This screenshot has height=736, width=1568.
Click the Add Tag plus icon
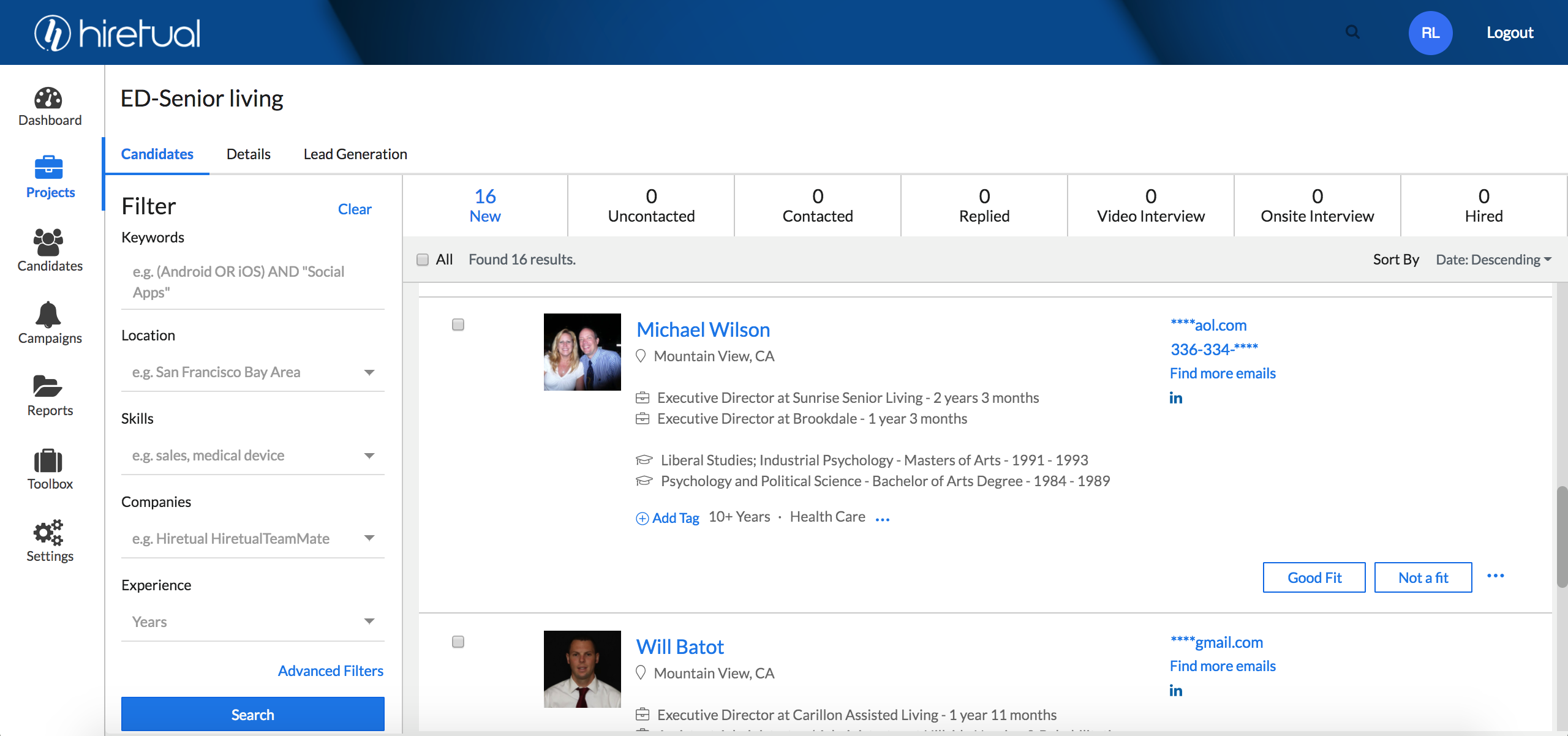click(642, 519)
